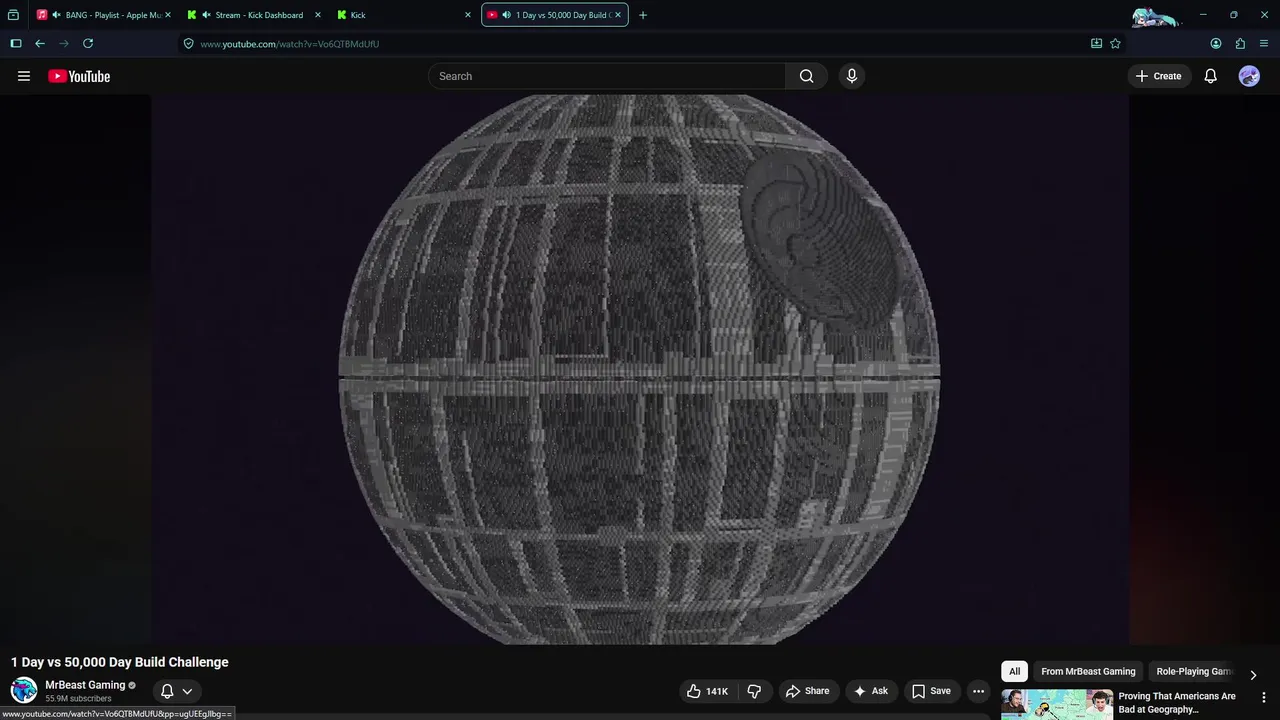Open Proving That Americans Are Bad thumbnail
1280x720 pixels.
pyautogui.click(x=1057, y=704)
